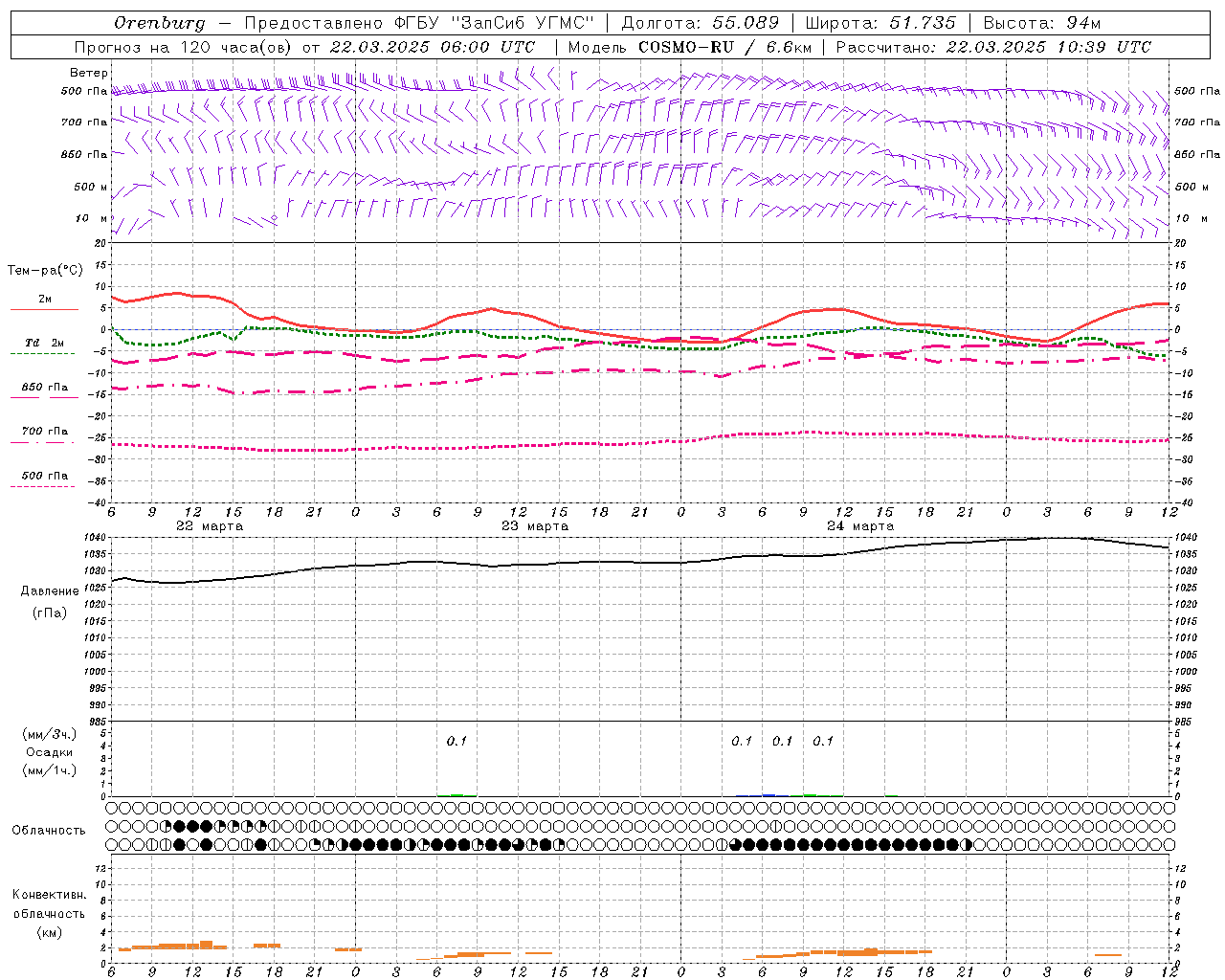Click the 22 марта date label
The height and width of the screenshot is (980, 1225).
[210, 526]
